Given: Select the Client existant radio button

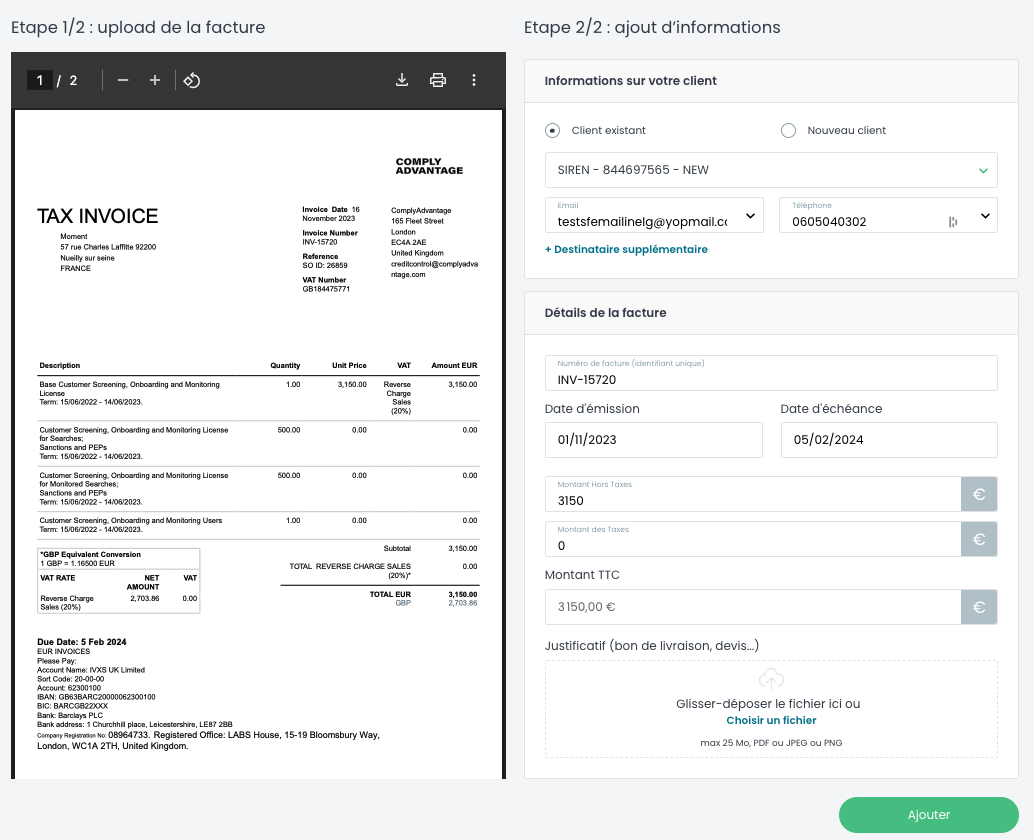Looking at the screenshot, I should pyautogui.click(x=552, y=130).
